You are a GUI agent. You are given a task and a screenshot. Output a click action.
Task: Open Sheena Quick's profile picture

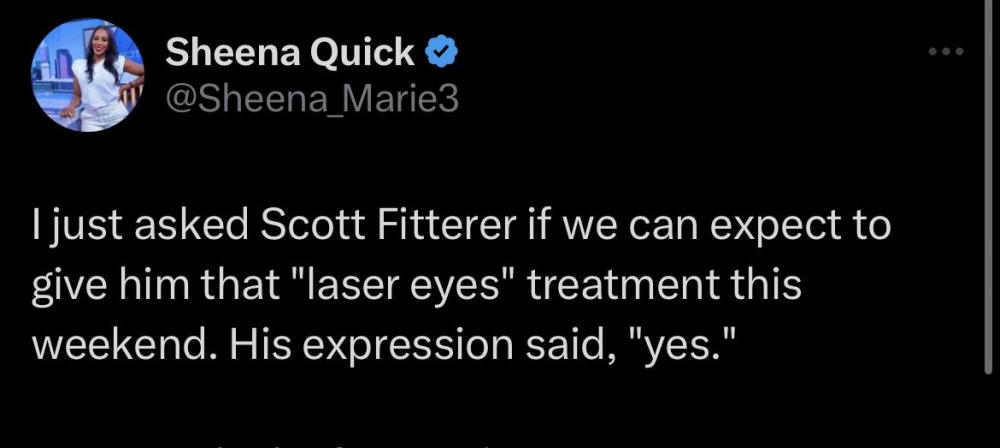[87, 77]
